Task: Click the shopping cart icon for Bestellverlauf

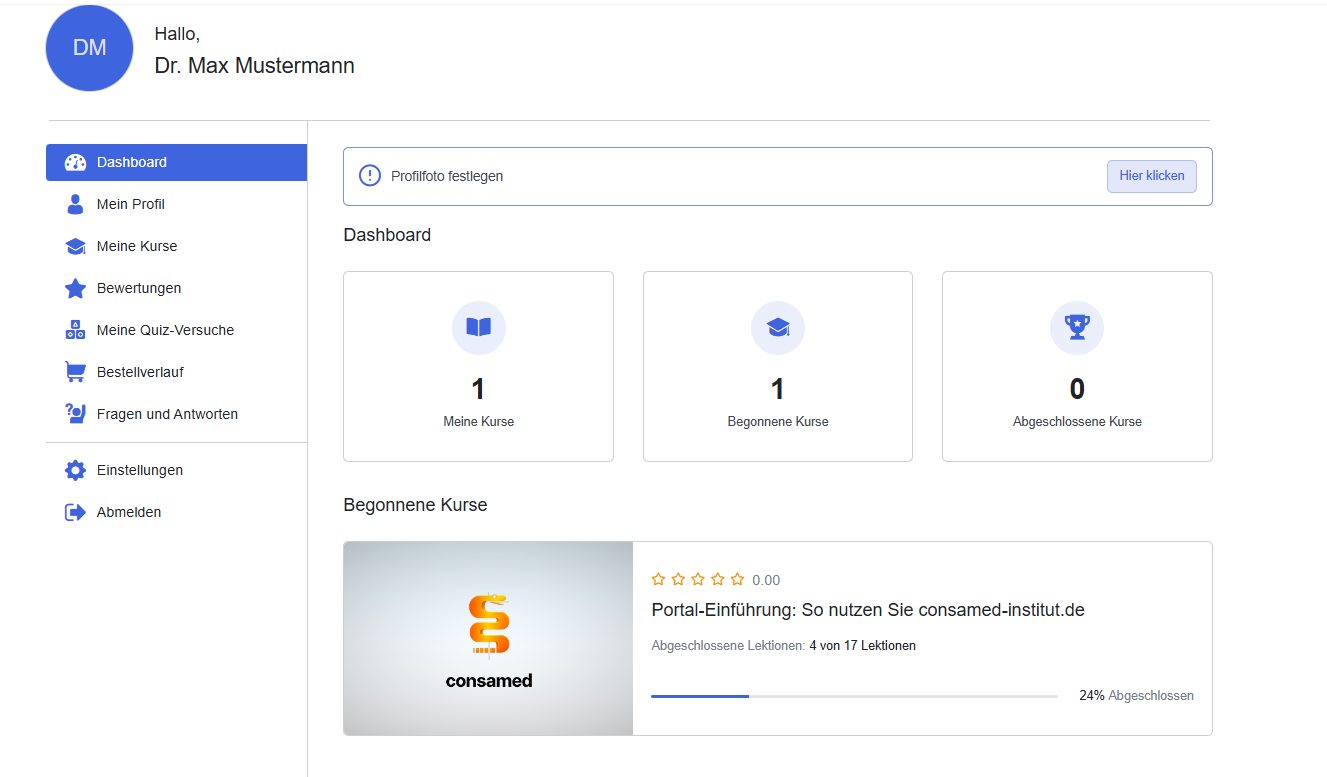Action: coord(75,372)
